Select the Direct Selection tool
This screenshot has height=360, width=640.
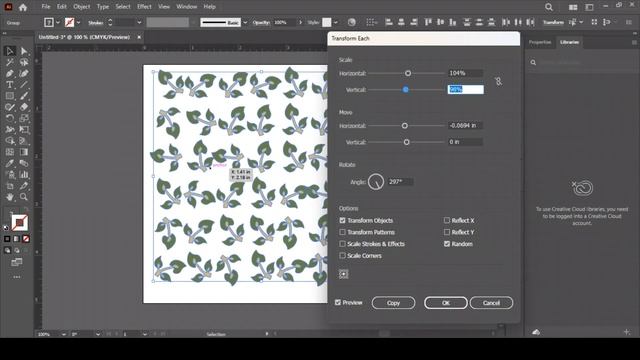pyautogui.click(x=24, y=51)
